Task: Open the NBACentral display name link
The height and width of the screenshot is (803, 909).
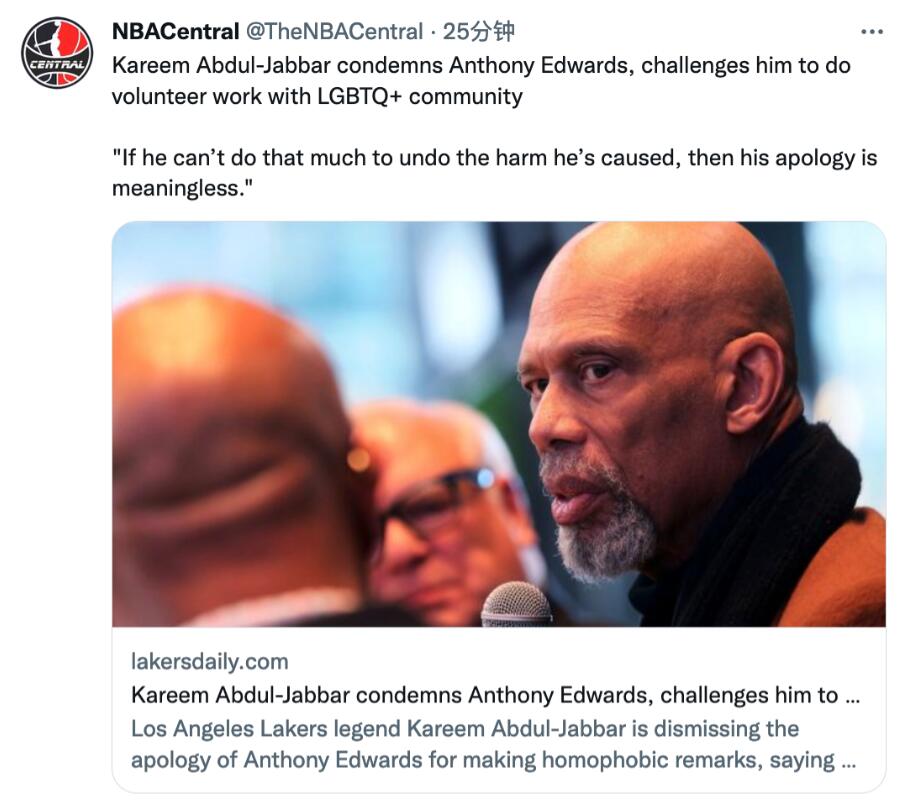Action: pyautogui.click(x=174, y=32)
